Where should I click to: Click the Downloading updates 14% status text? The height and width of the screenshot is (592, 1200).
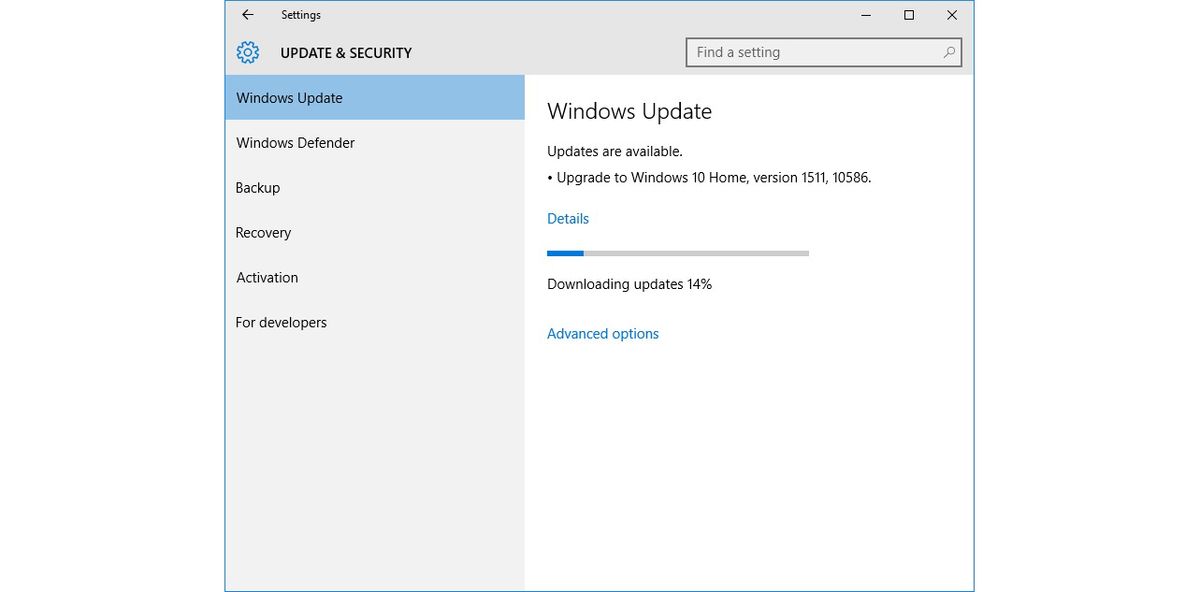tap(628, 284)
